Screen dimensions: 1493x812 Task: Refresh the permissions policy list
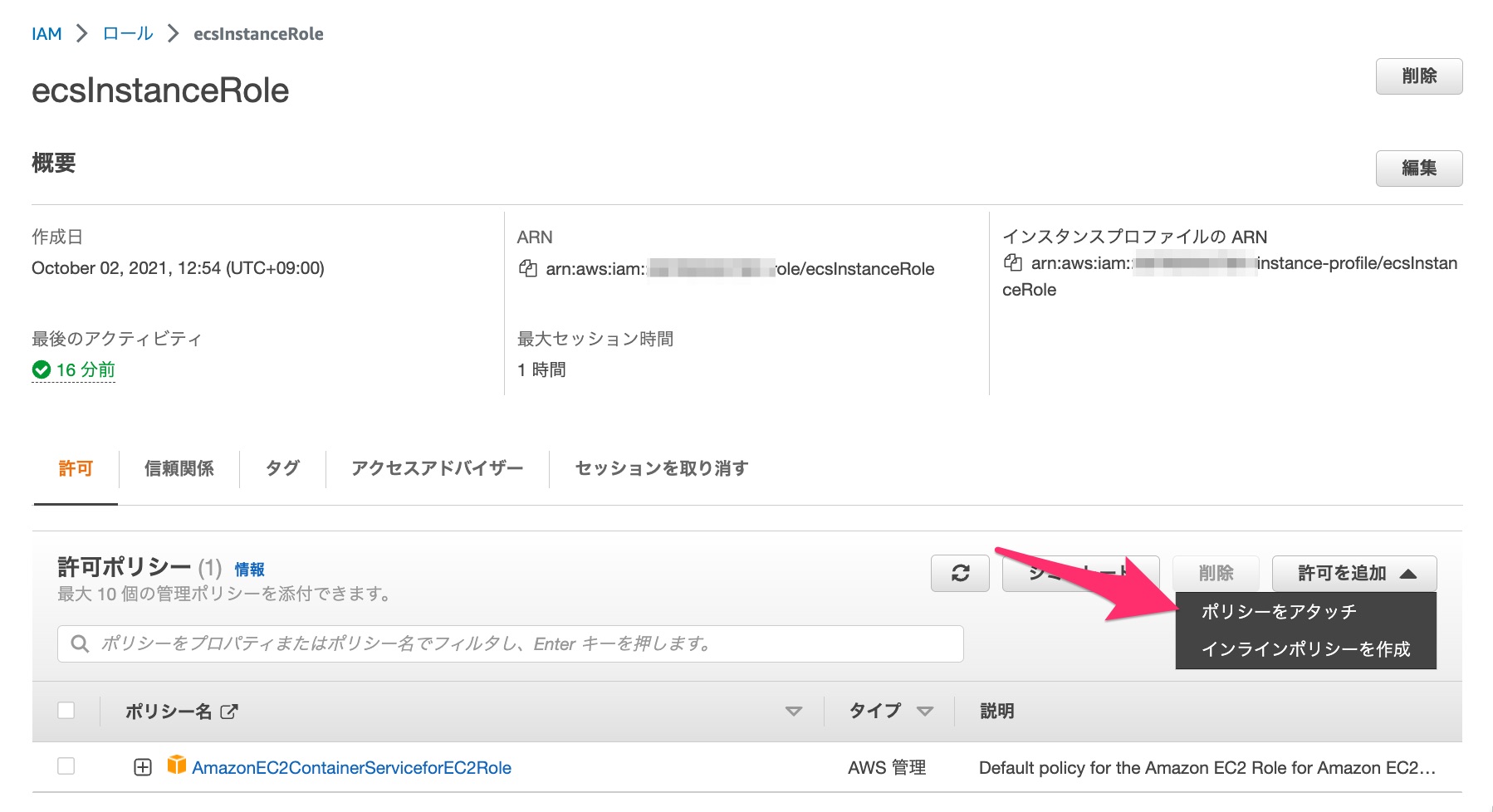[x=960, y=573]
